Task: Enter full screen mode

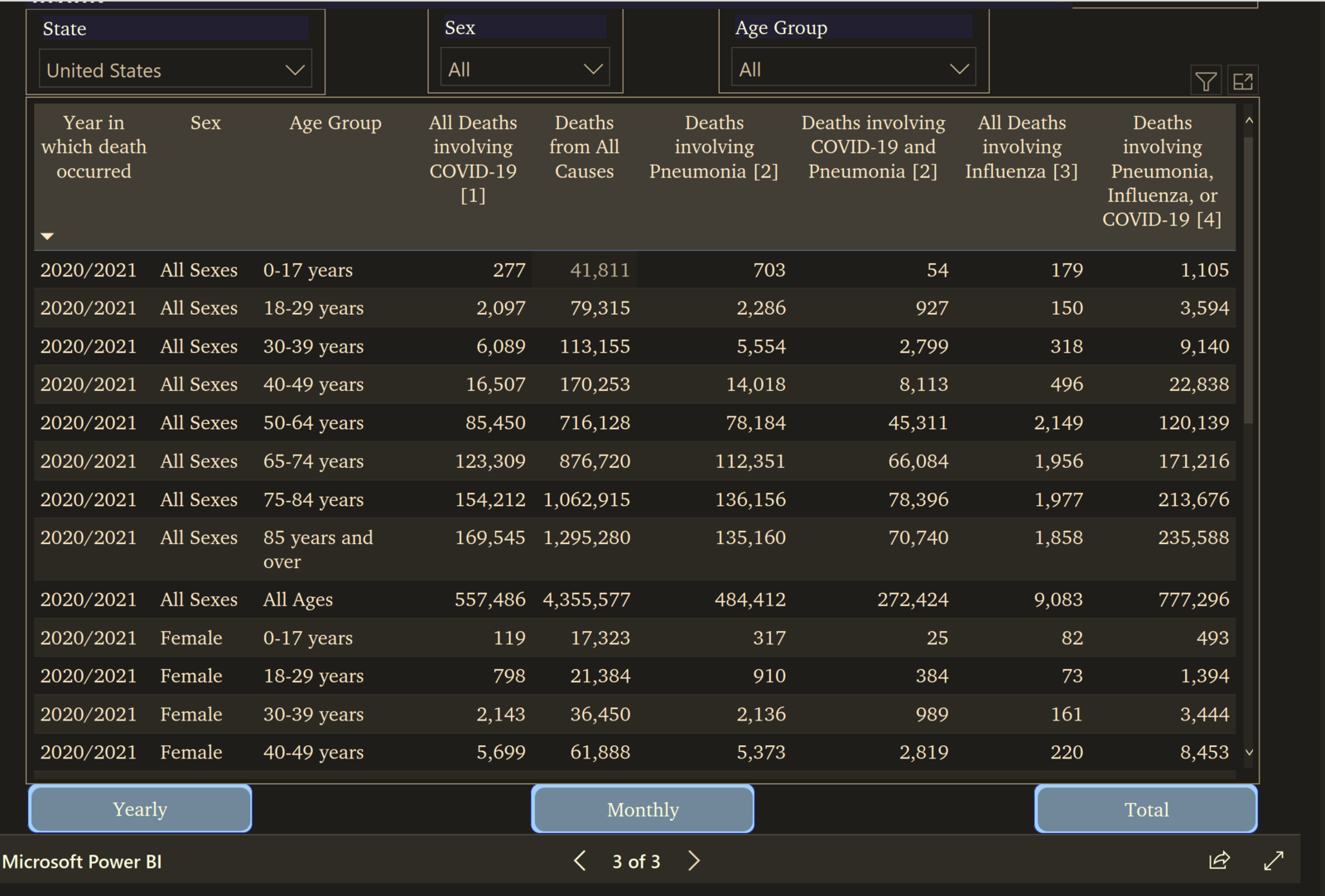Action: (1274, 861)
